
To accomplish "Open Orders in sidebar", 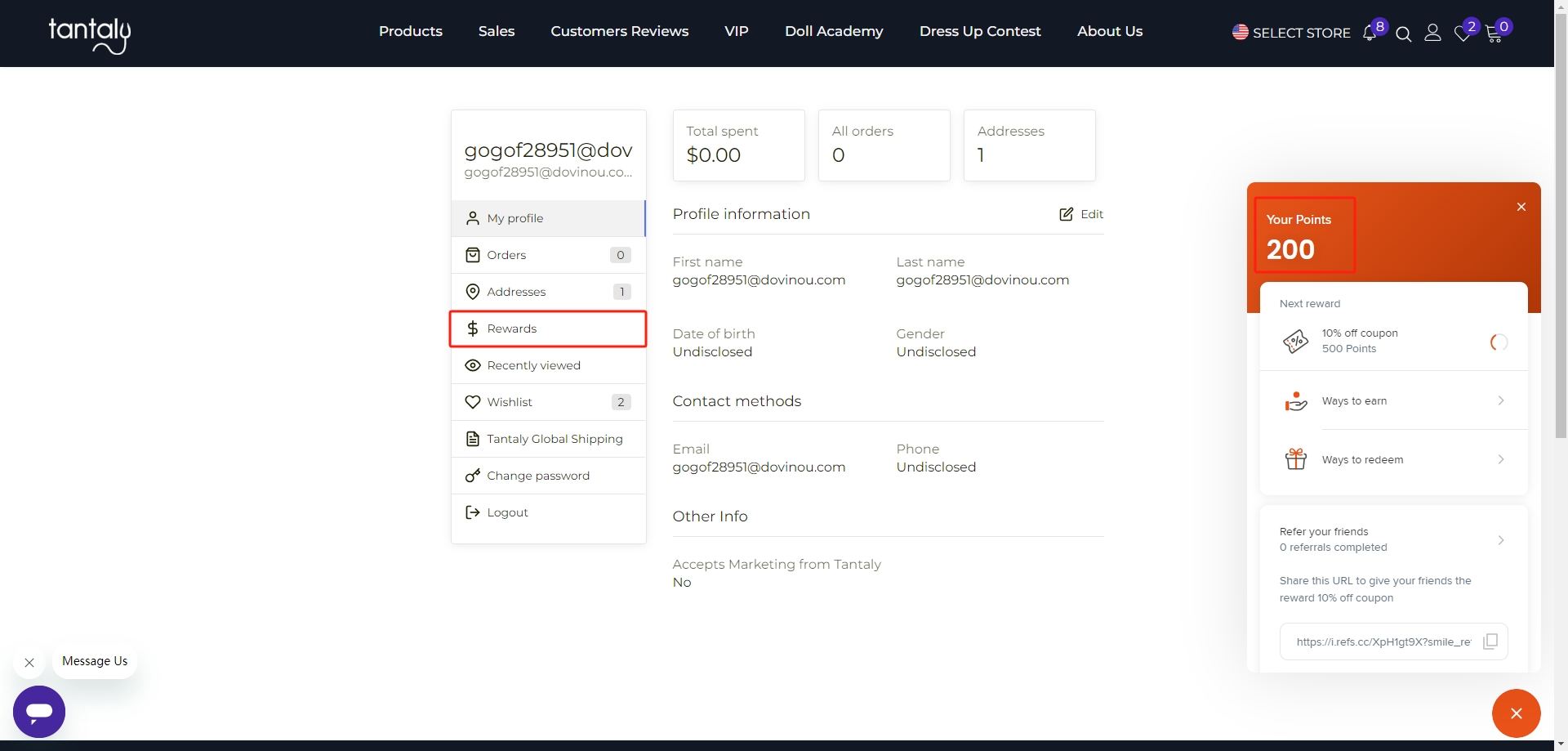I will tap(548, 255).
